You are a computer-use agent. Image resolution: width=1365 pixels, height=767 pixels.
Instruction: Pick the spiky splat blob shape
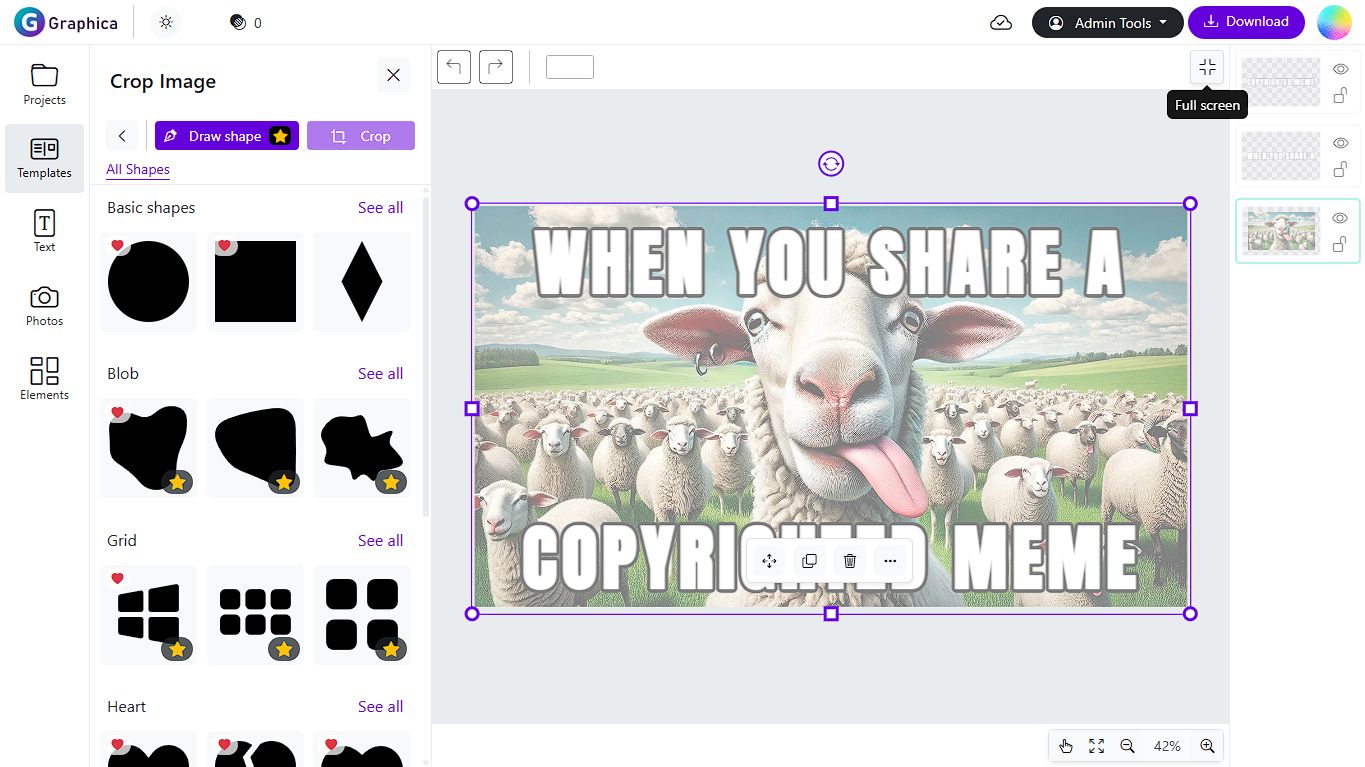(x=362, y=447)
